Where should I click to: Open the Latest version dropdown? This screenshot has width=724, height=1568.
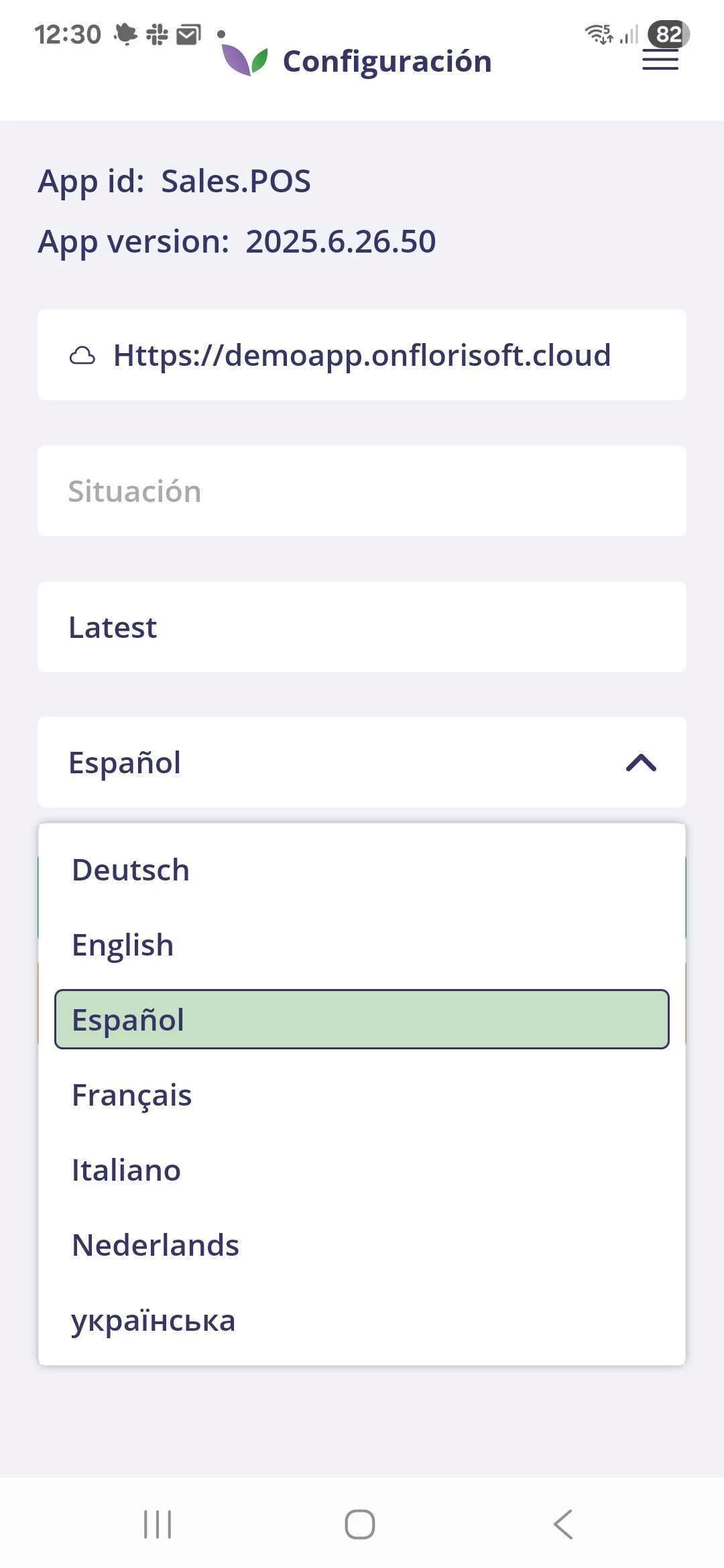(x=362, y=627)
